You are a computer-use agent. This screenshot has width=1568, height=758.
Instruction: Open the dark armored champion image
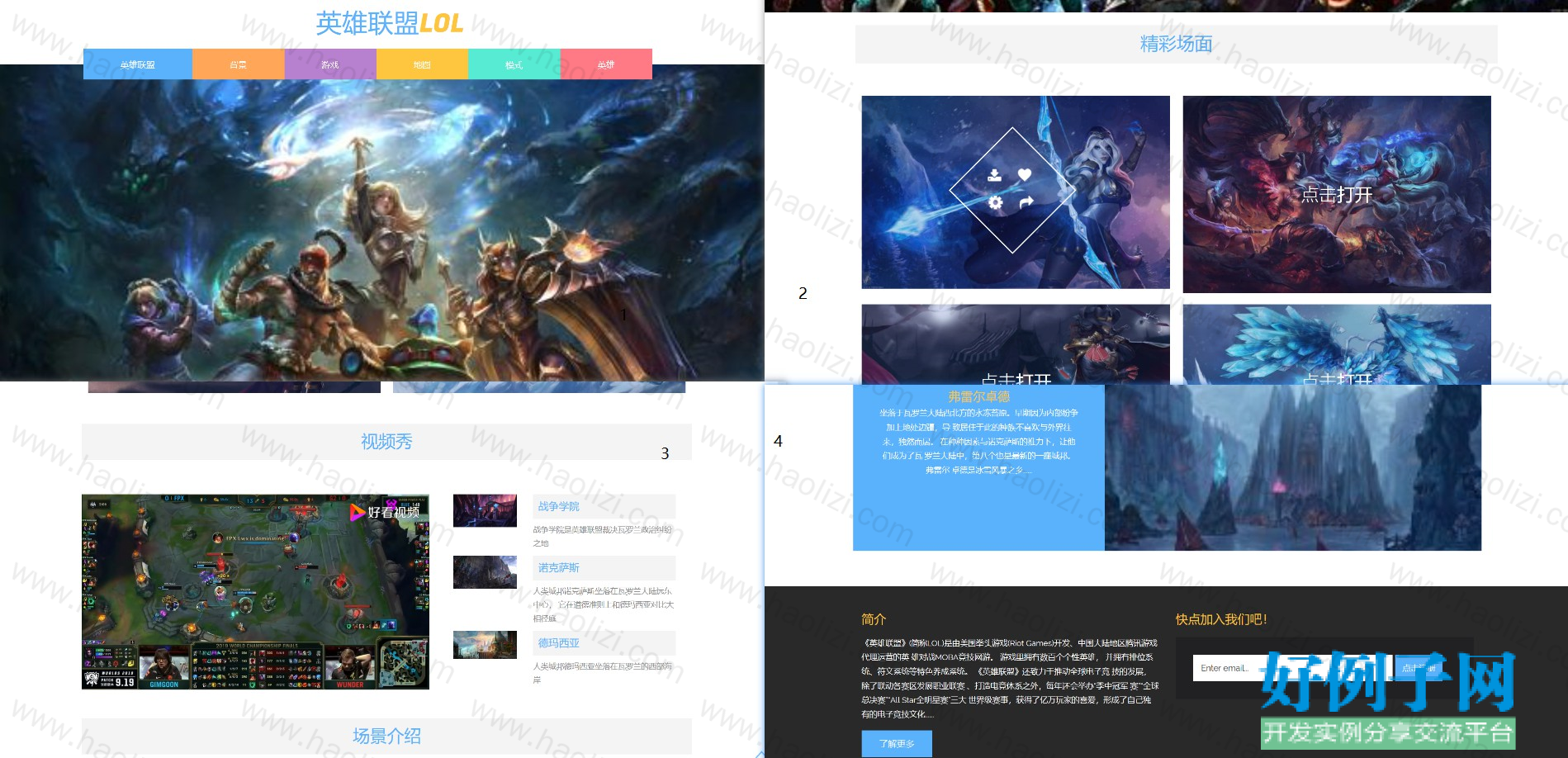tap(1016, 344)
